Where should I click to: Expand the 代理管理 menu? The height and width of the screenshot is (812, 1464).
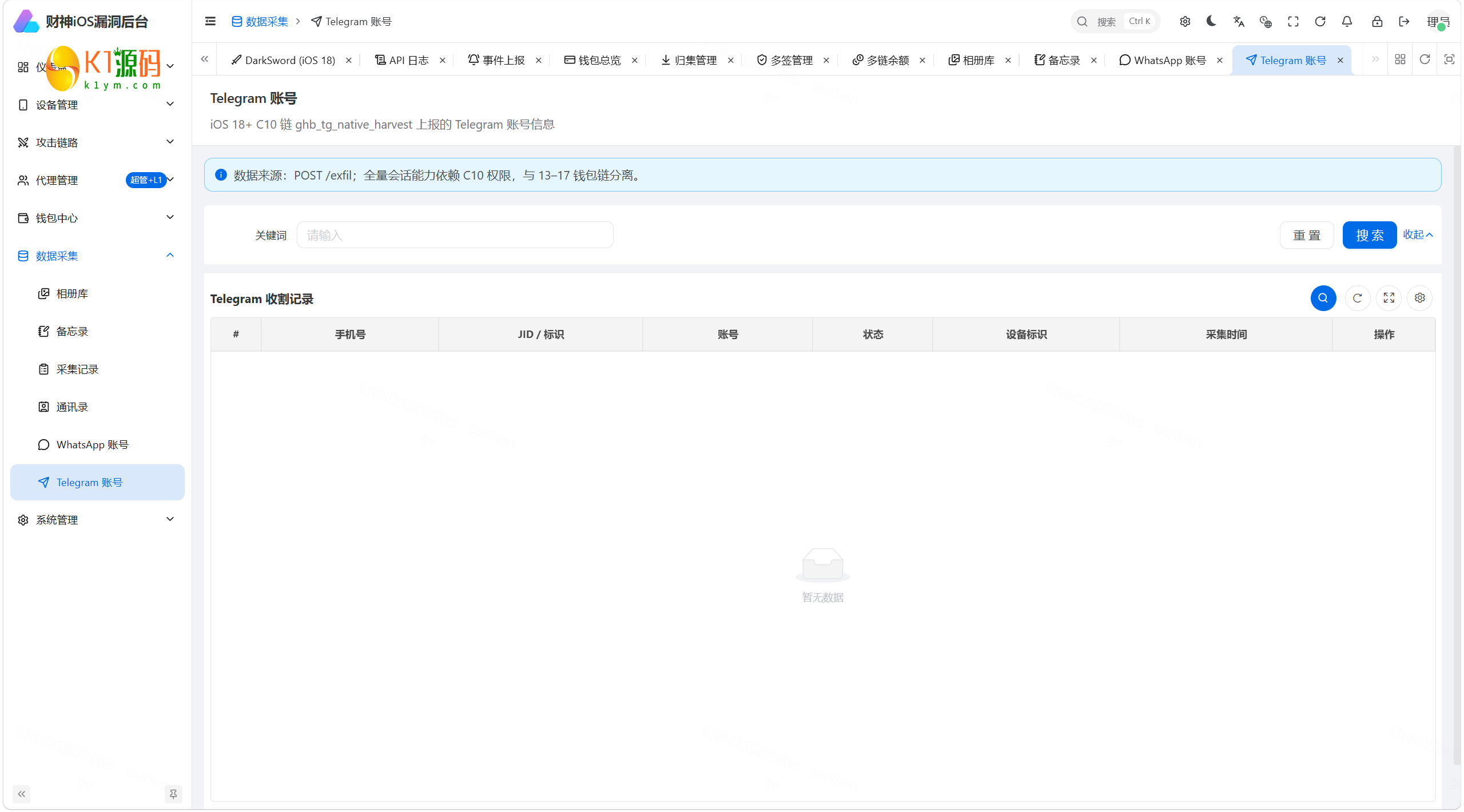[96, 180]
